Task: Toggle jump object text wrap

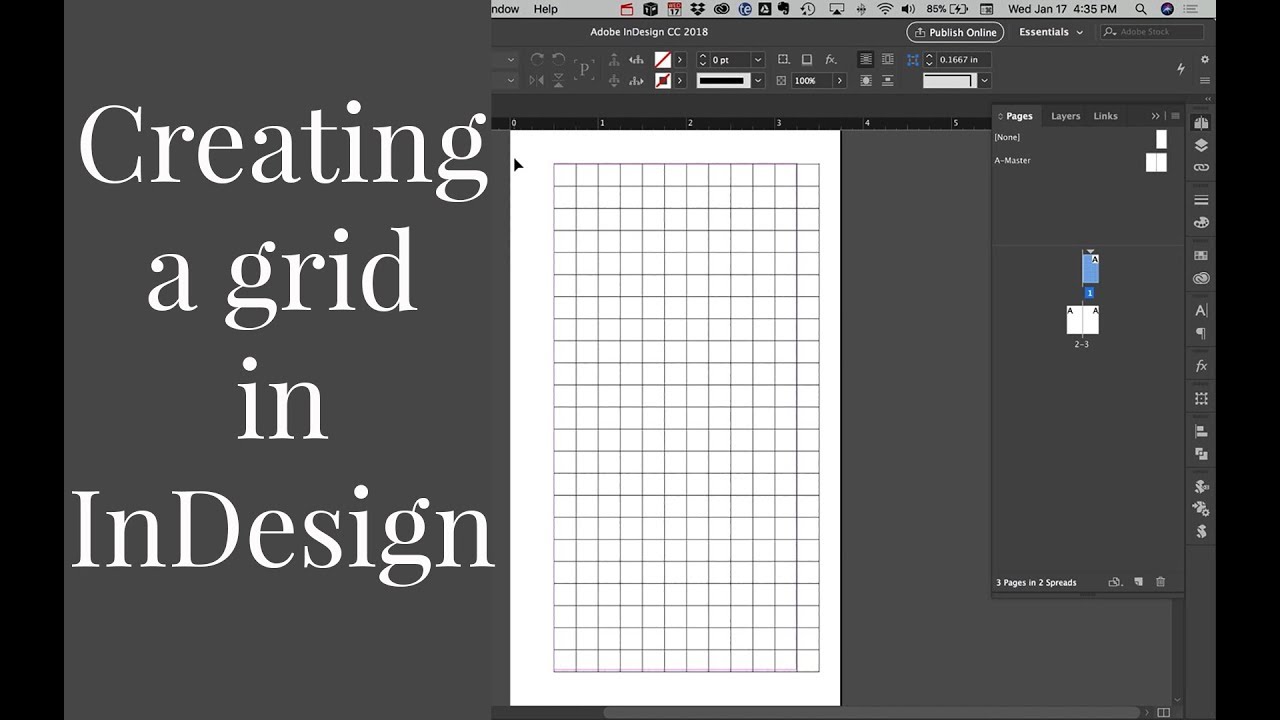Action: click(889, 81)
